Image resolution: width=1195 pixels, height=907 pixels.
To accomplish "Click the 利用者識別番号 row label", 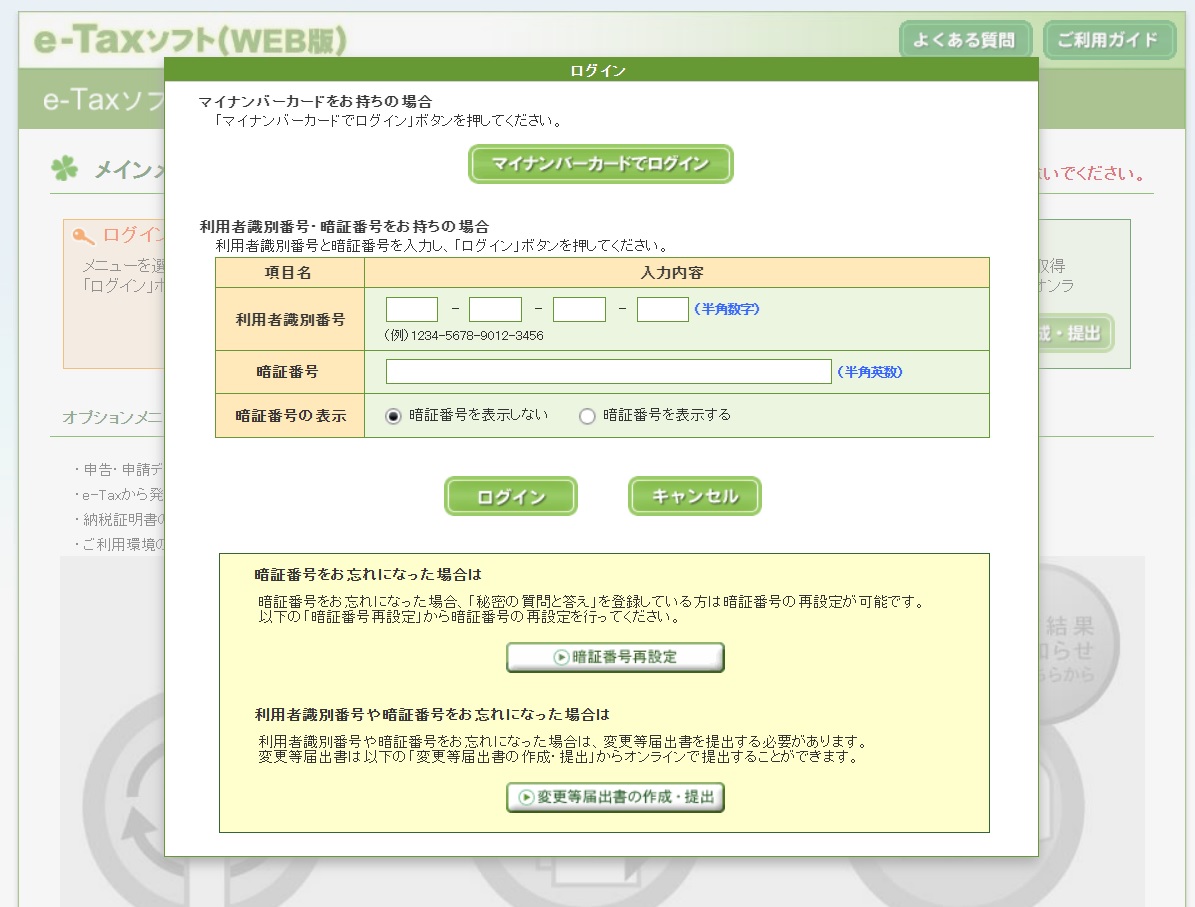I will [290, 319].
